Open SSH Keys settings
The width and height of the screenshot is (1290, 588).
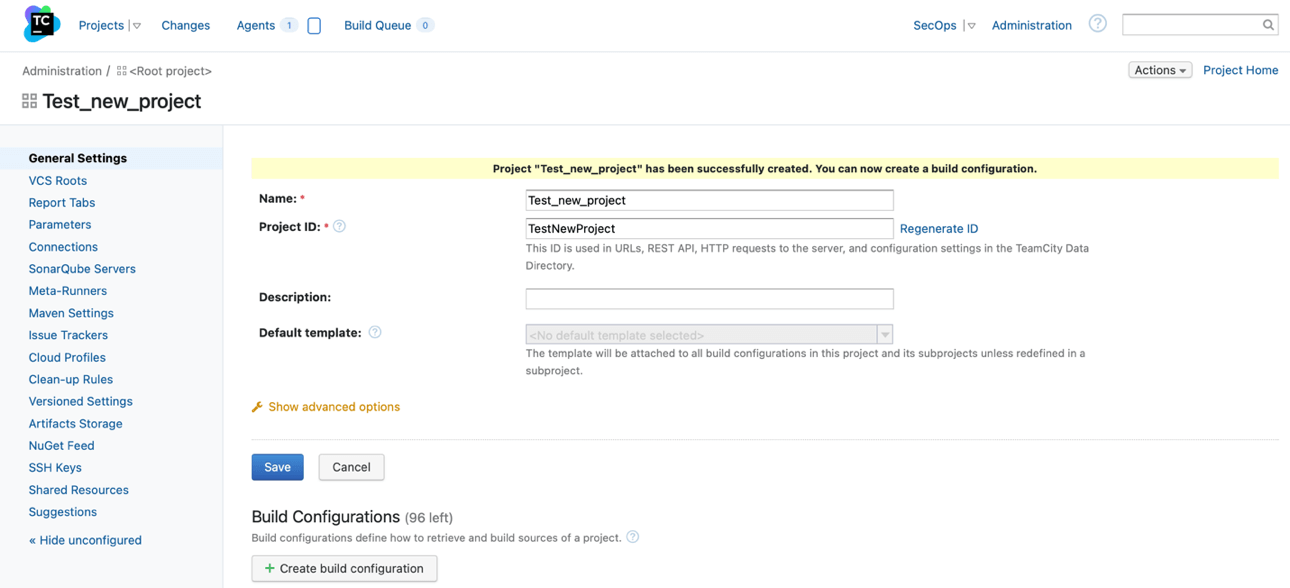[55, 467]
